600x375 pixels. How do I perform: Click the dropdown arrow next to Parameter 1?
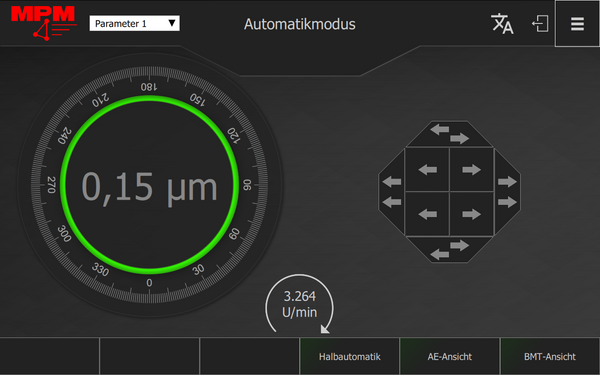172,23
